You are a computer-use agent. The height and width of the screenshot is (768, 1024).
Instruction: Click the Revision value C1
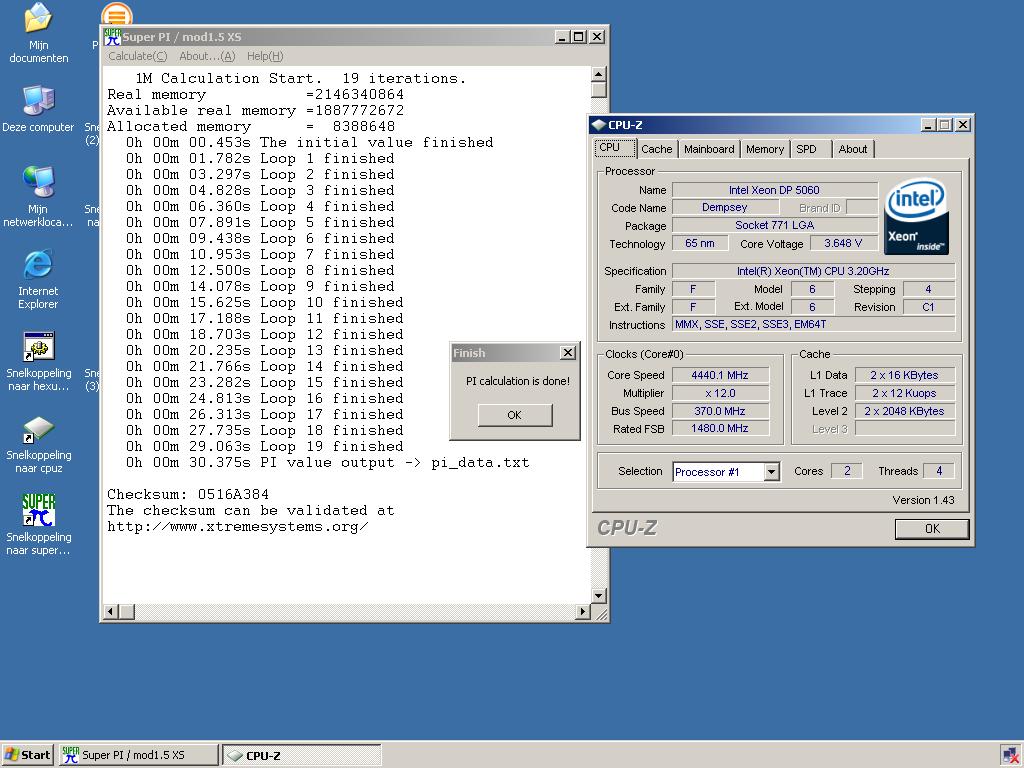929,307
